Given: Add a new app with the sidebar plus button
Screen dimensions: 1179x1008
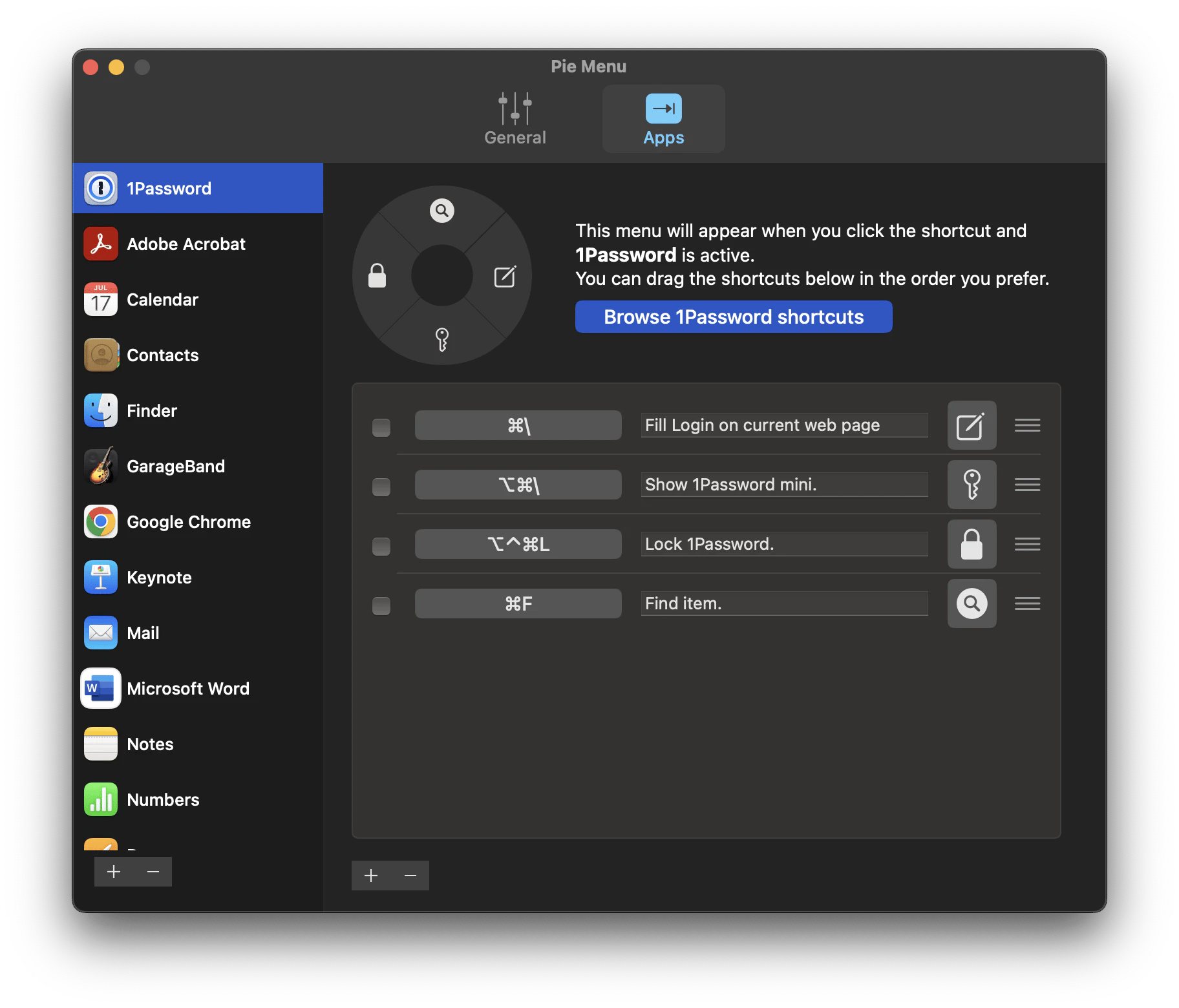Looking at the screenshot, I should [114, 872].
